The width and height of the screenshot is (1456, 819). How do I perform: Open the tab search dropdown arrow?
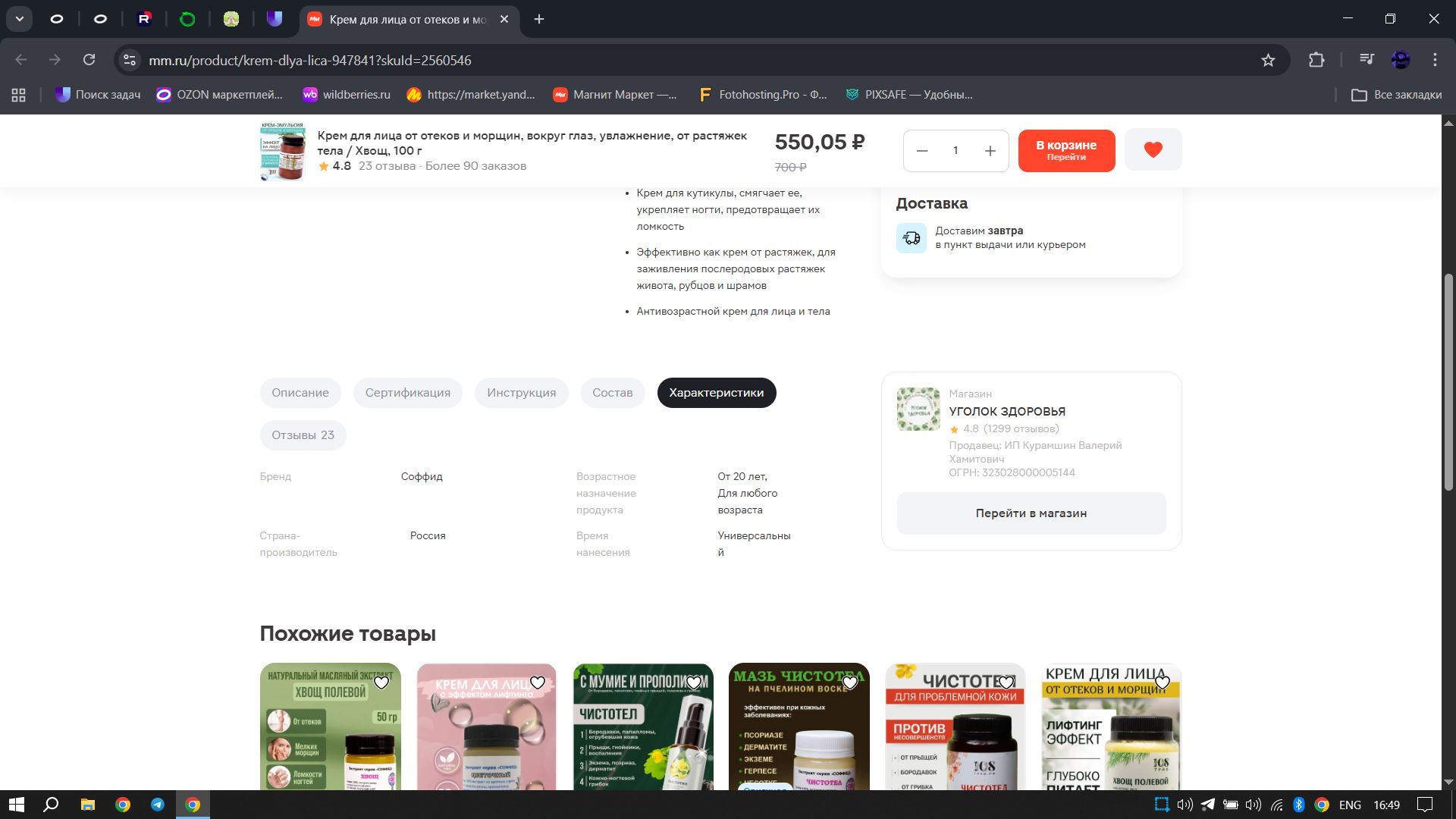tap(19, 19)
